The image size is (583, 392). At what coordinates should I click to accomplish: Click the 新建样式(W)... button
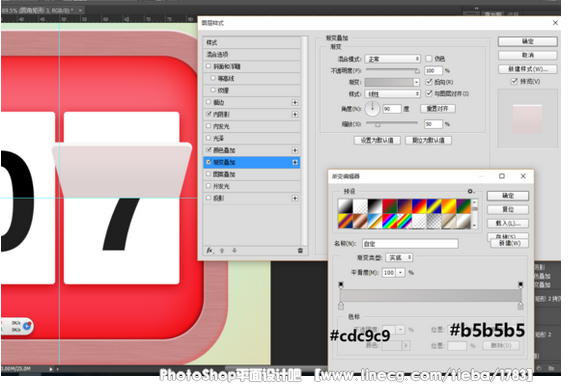pyautogui.click(x=528, y=69)
